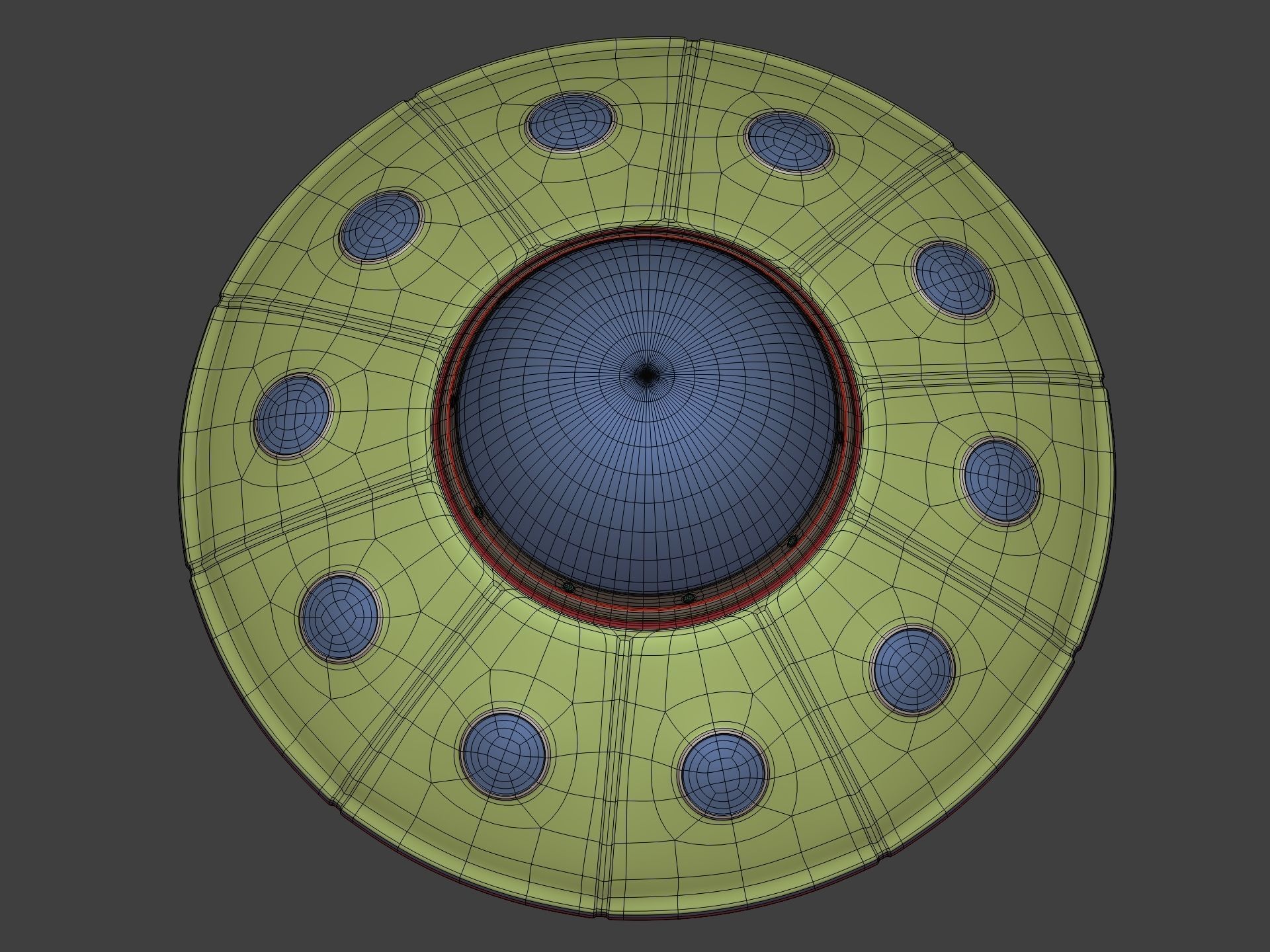This screenshot has width=1270, height=952.
Task: Select the bottom-left small blue porthole dome
Action: 505,754
